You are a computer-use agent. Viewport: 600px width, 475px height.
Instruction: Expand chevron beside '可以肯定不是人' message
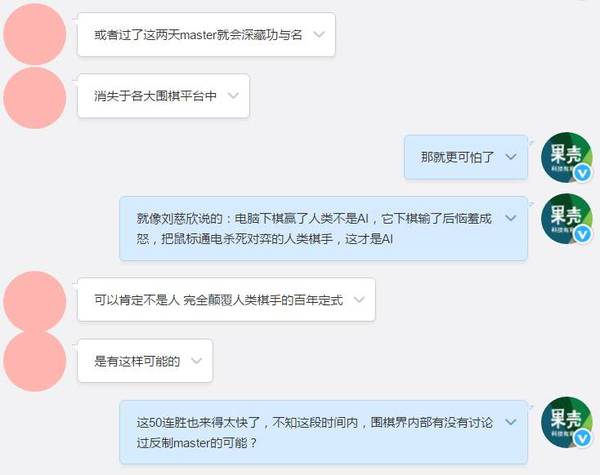click(359, 299)
